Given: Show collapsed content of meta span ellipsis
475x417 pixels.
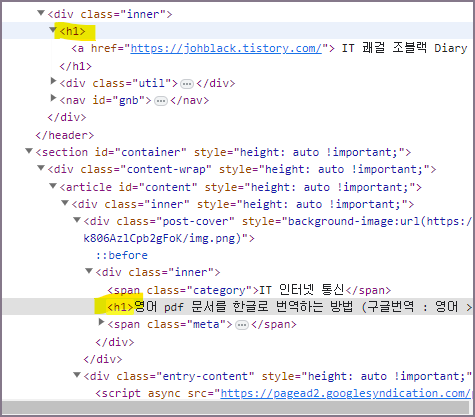Looking at the screenshot, I should pyautogui.click(x=242, y=325).
